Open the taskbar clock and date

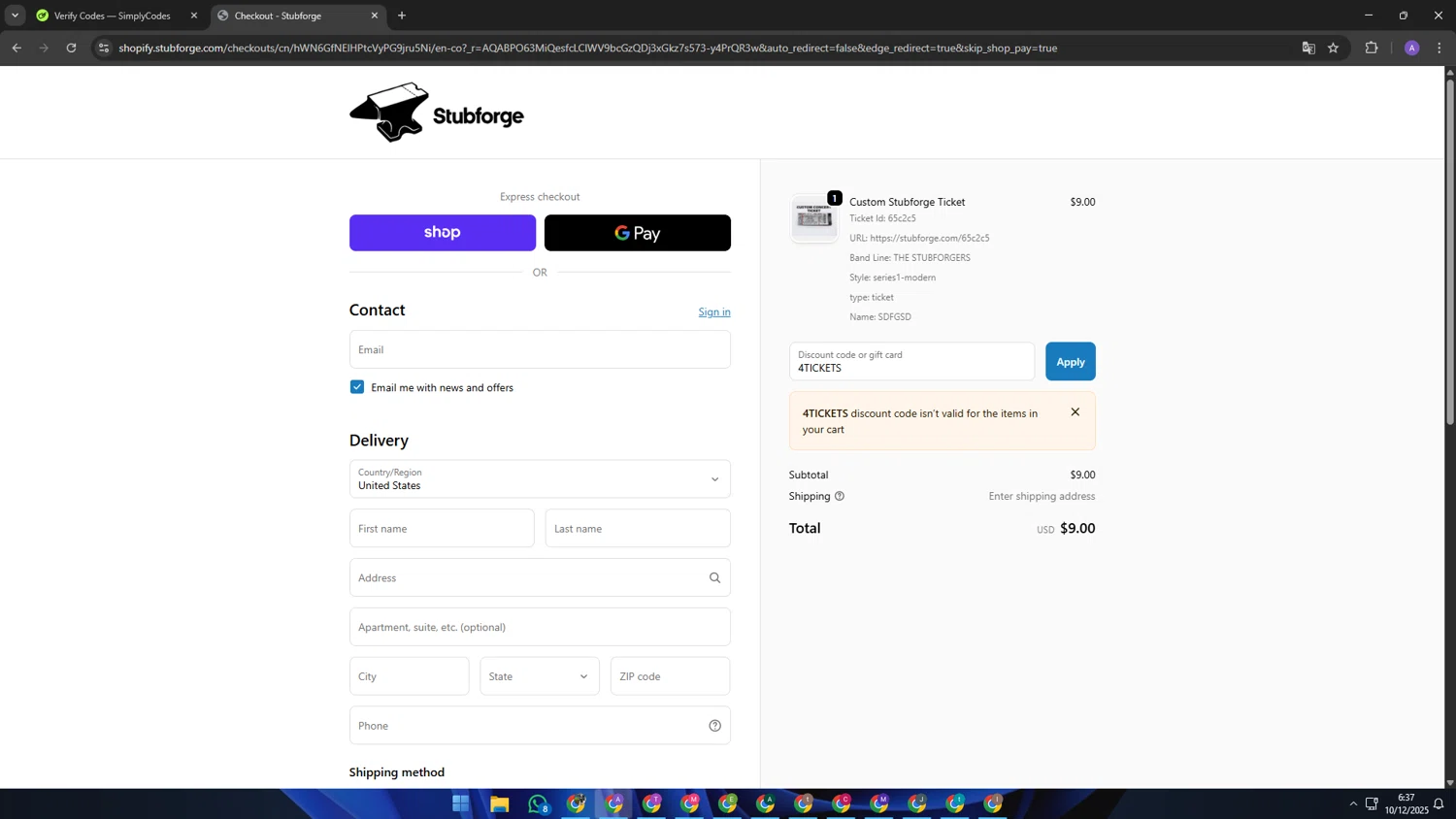(x=1406, y=803)
